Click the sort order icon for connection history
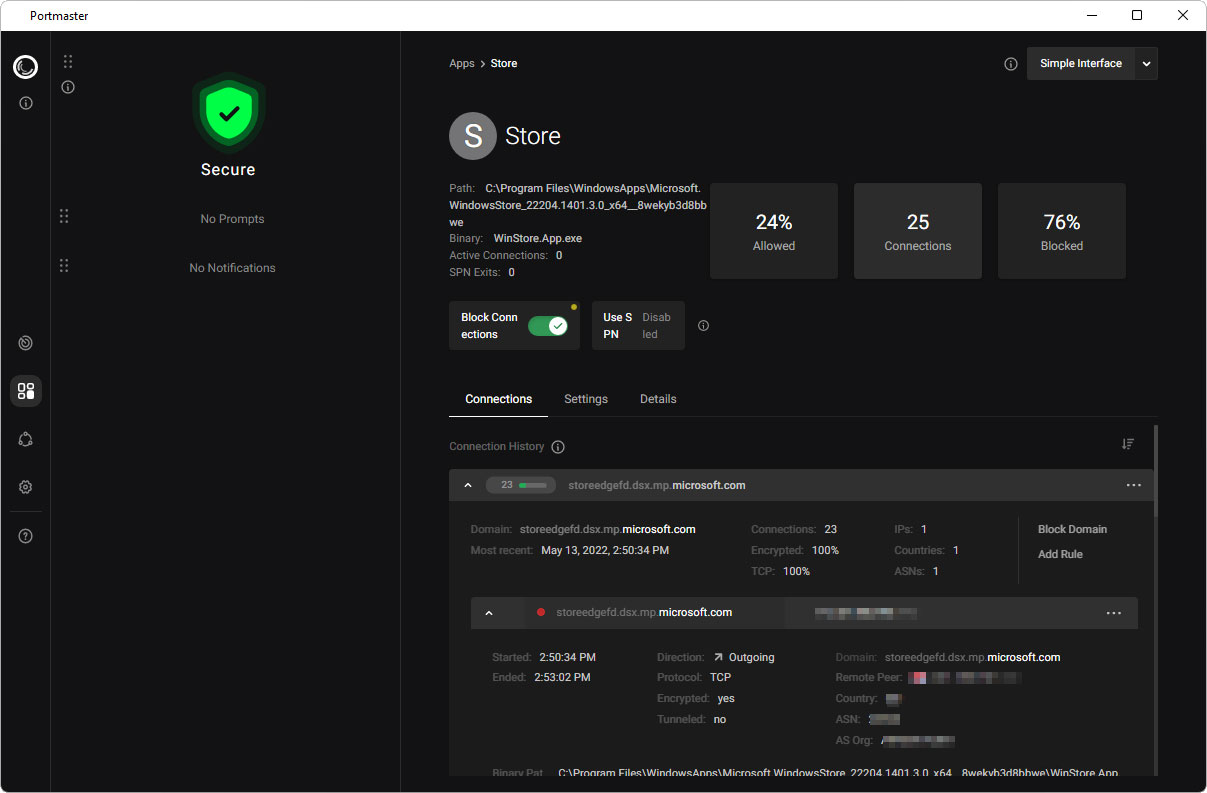1207x793 pixels. point(1128,444)
